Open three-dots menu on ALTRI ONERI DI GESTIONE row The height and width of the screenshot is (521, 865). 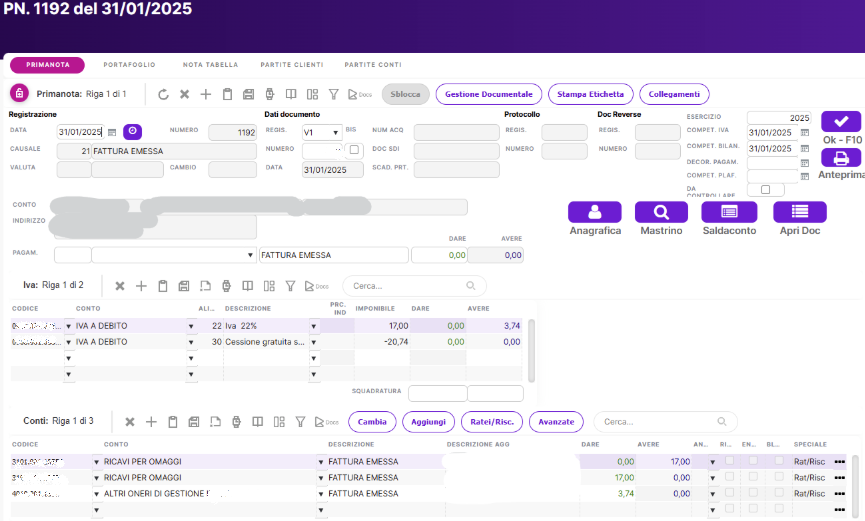point(840,493)
